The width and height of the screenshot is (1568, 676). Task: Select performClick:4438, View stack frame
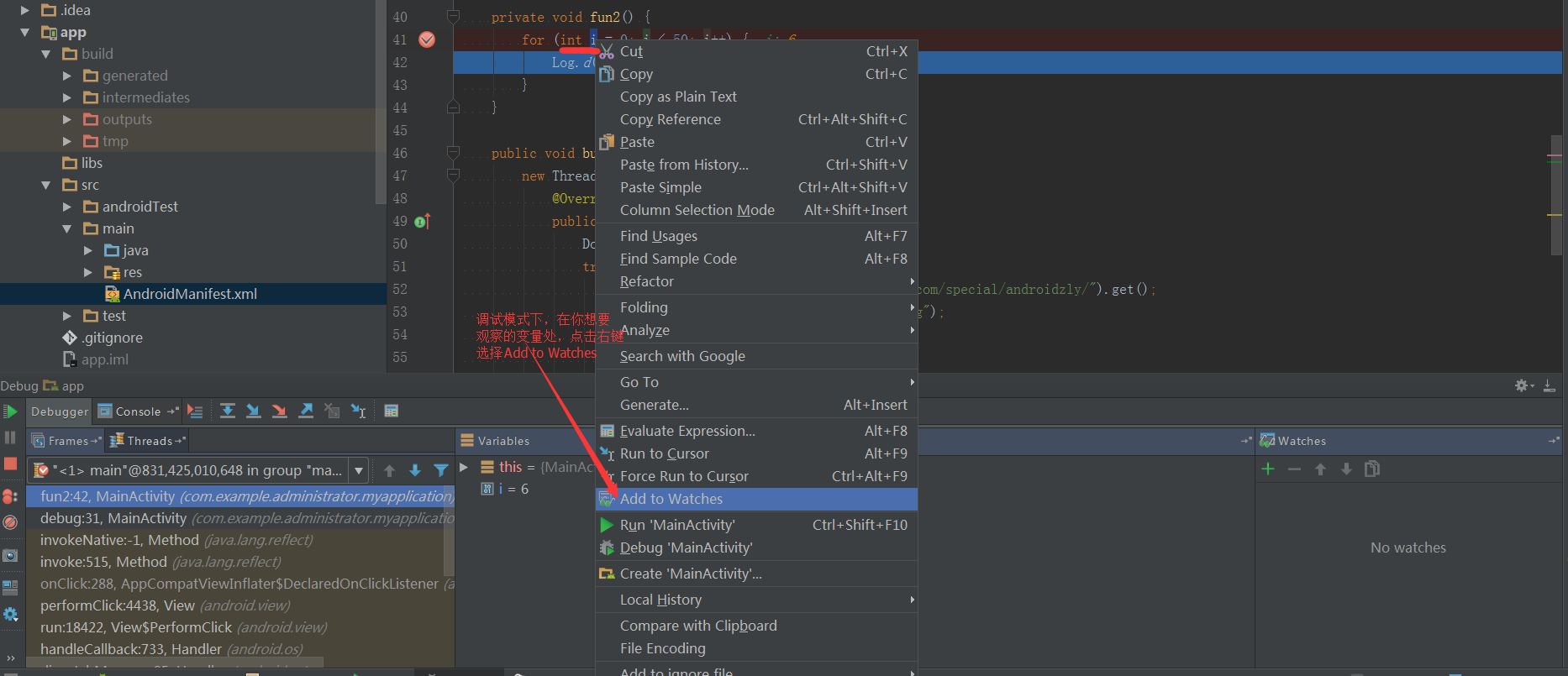pos(240,605)
